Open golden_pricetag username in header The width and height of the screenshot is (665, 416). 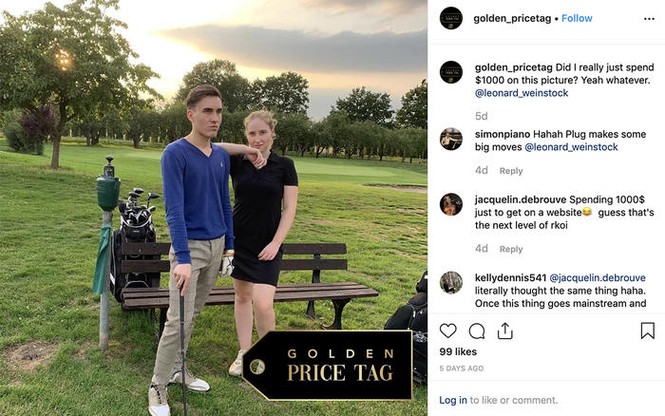click(512, 19)
